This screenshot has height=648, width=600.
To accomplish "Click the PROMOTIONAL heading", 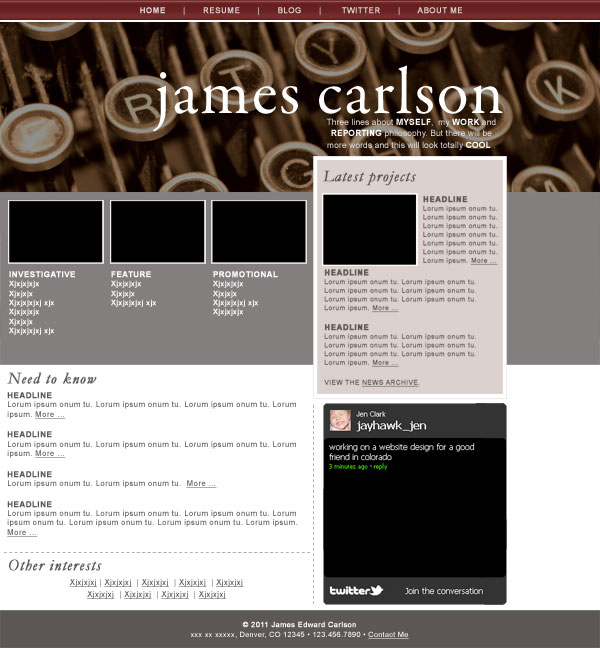I will click(x=245, y=274).
